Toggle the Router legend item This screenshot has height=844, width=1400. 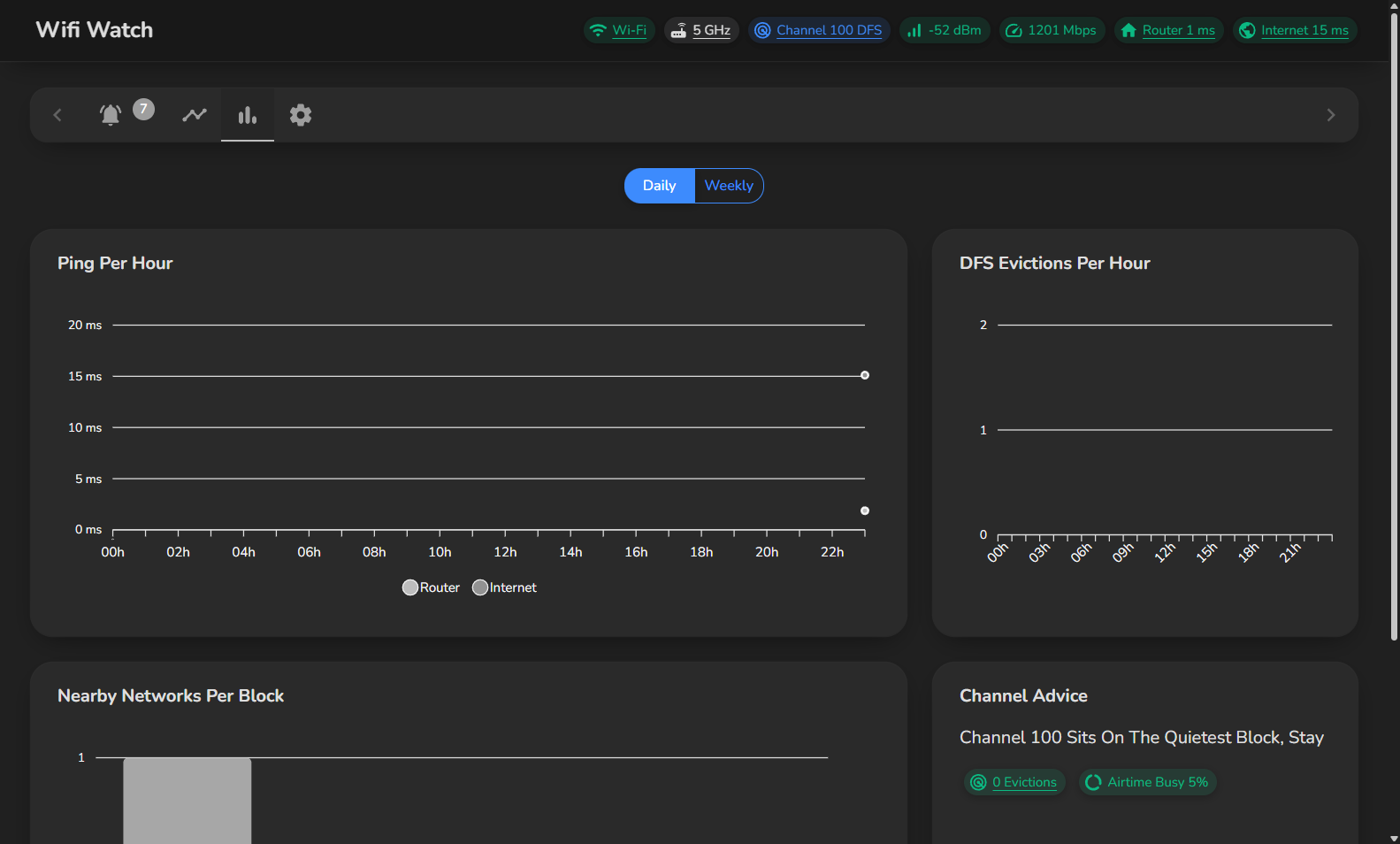pyautogui.click(x=431, y=587)
